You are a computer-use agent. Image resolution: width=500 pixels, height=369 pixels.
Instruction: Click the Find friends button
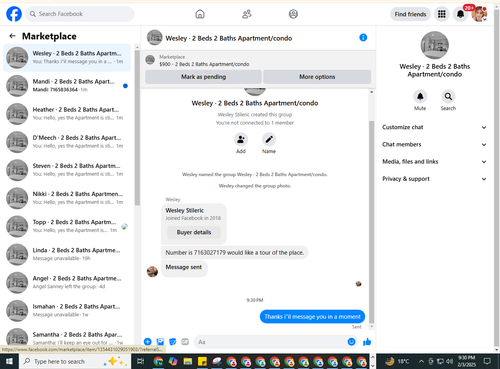coord(410,14)
